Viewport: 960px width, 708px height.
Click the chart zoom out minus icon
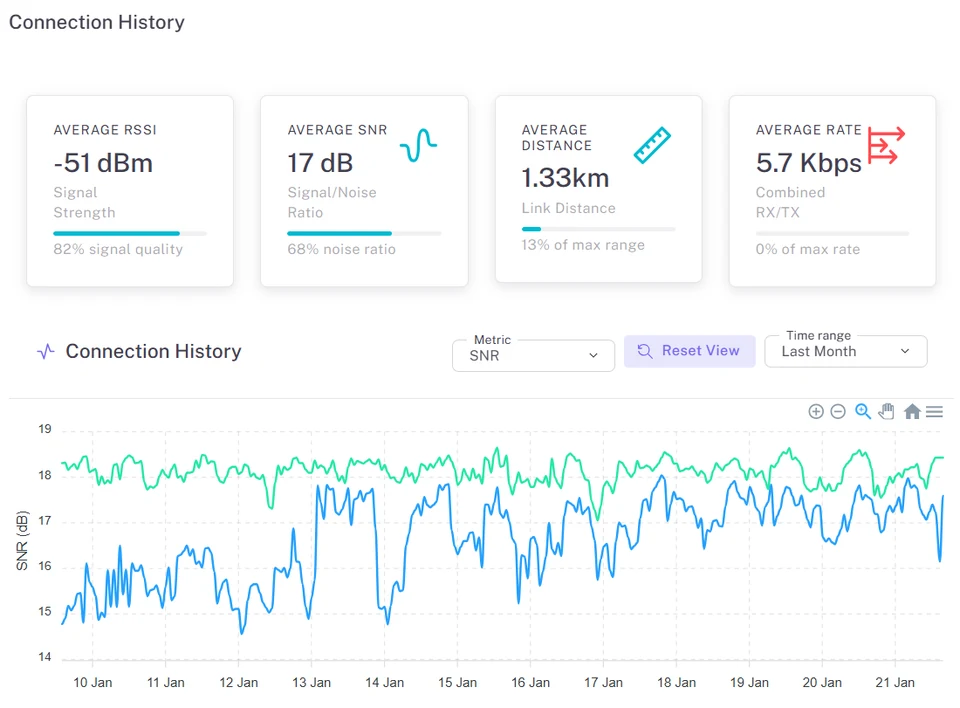pos(838,412)
